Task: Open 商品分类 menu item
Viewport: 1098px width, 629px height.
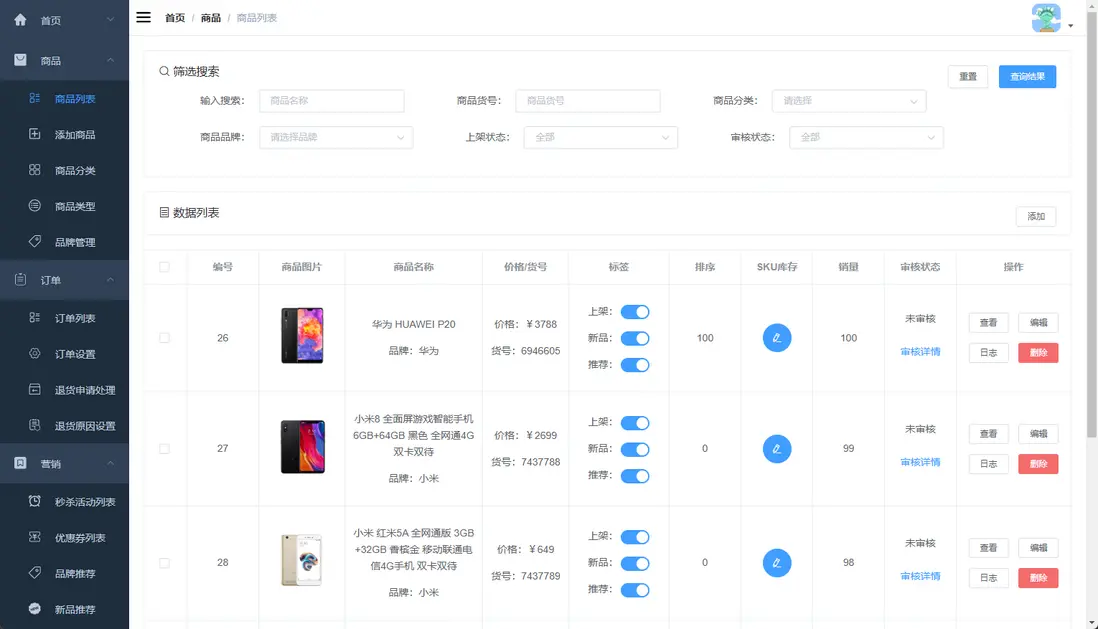Action: click(64, 170)
